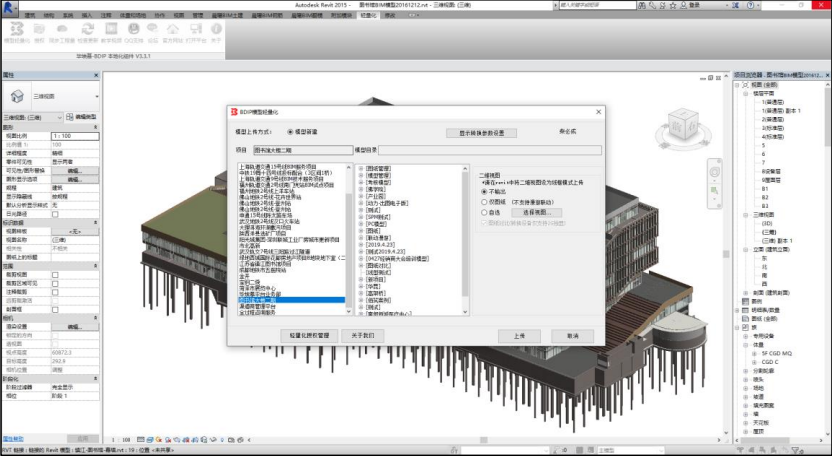Open Autodesk Exchange Apps X icon
Viewport: 832px width, 456px height.
735,5
